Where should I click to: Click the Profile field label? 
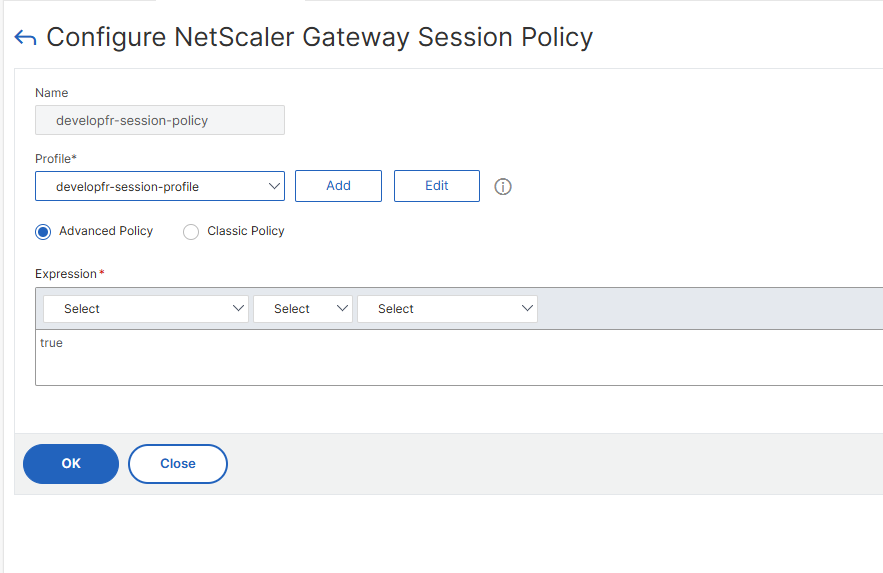tap(56, 159)
